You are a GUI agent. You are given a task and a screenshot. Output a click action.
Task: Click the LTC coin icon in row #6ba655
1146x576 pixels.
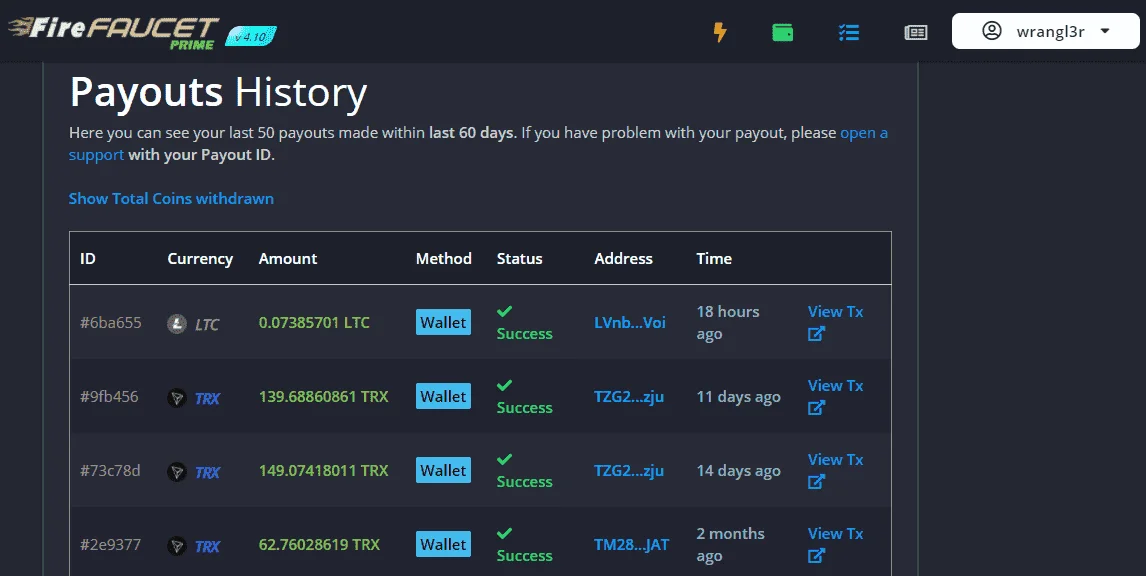(177, 323)
